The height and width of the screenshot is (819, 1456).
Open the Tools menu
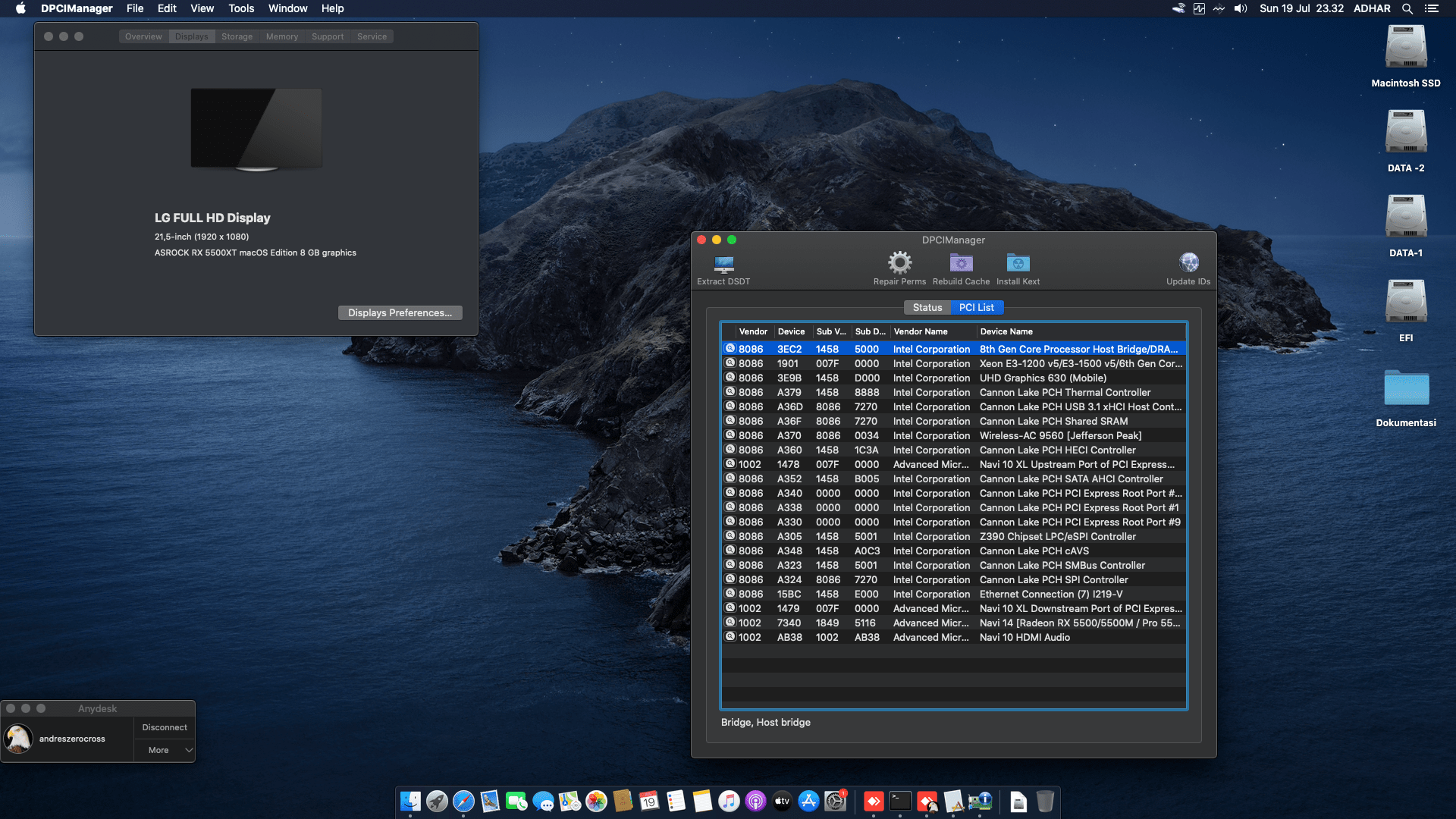pos(241,8)
